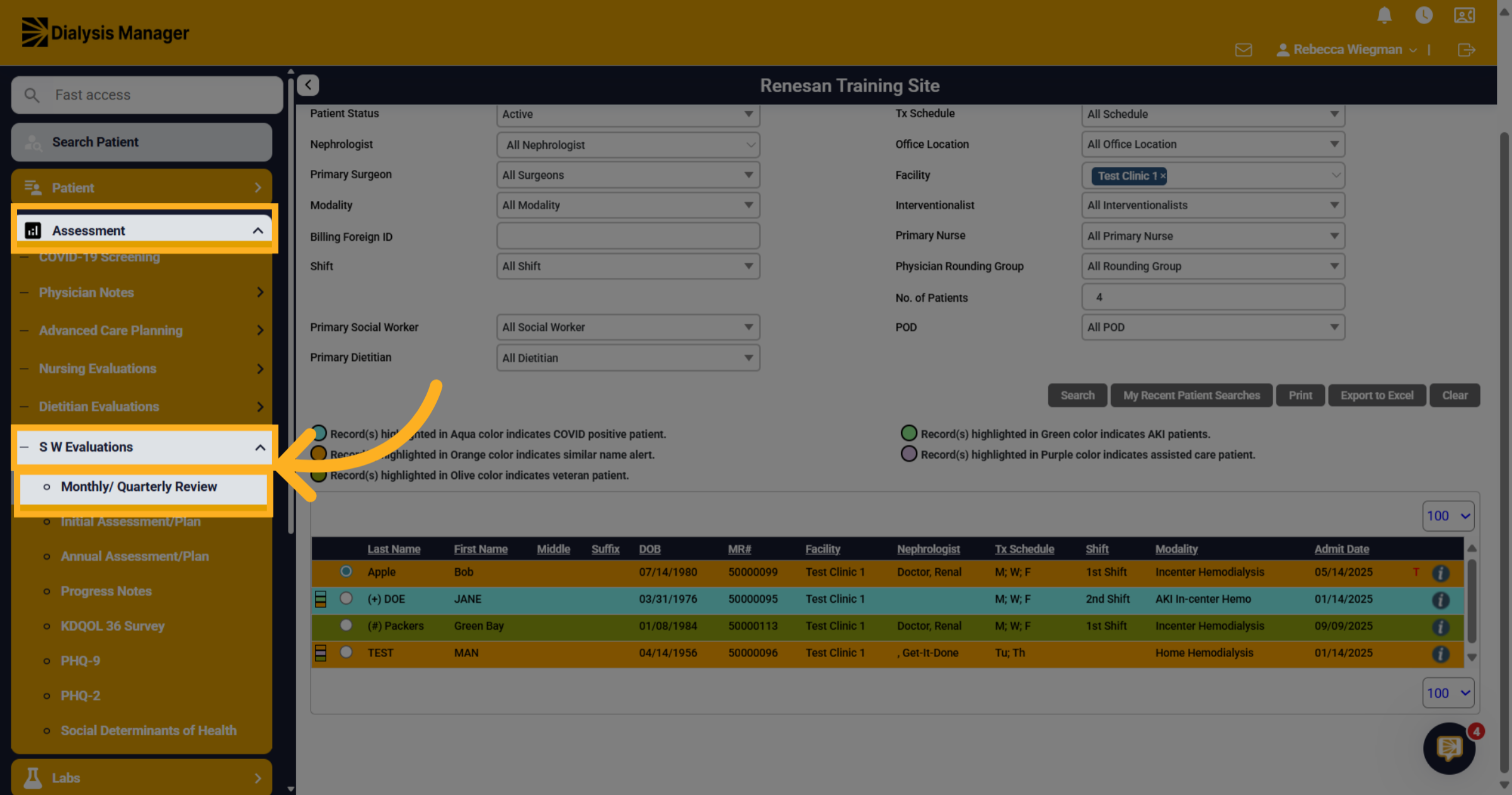The width and height of the screenshot is (1512, 795).
Task: Click the Export to Excel button
Action: pos(1377,396)
